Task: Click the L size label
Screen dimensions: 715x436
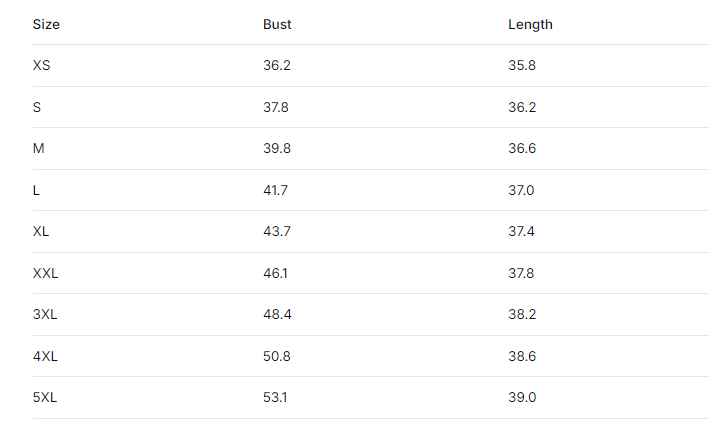Action: (37, 190)
